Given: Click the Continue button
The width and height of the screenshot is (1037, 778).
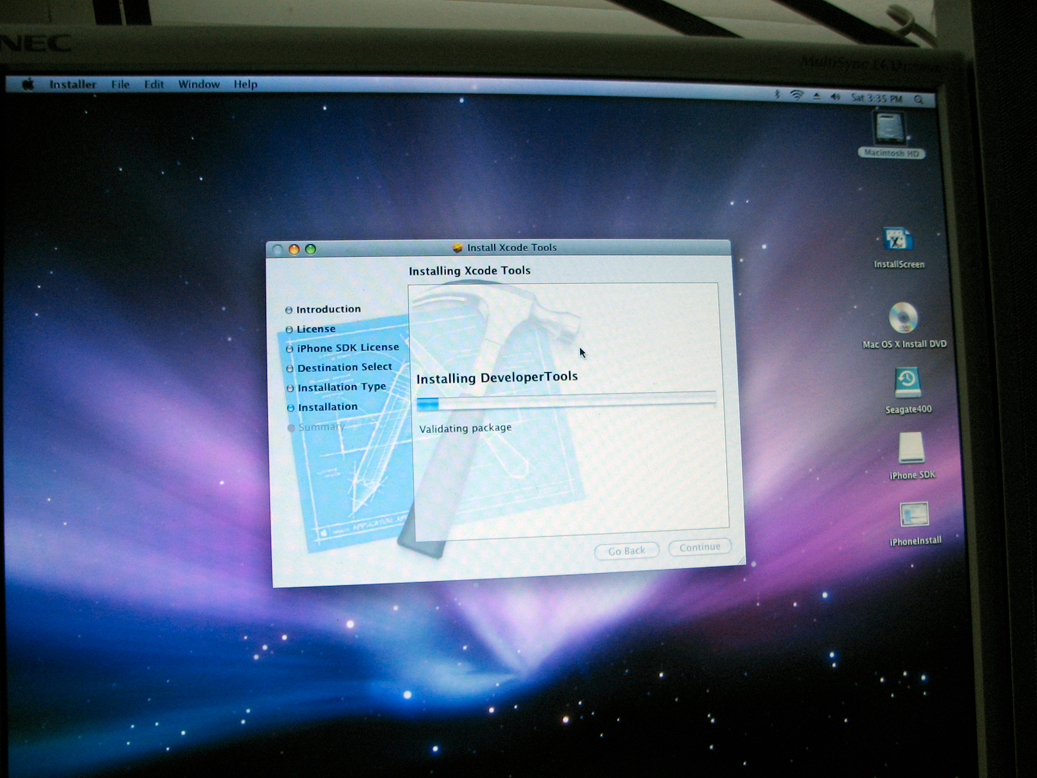Looking at the screenshot, I should coord(700,547).
